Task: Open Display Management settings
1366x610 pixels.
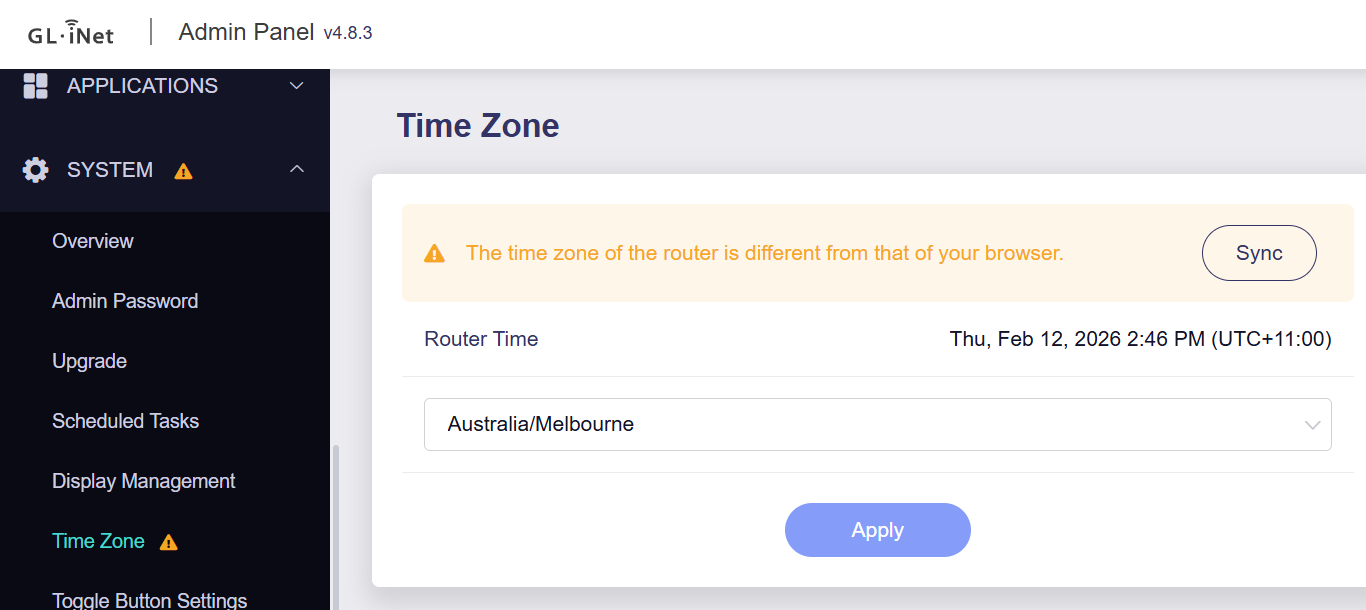Action: (x=143, y=481)
